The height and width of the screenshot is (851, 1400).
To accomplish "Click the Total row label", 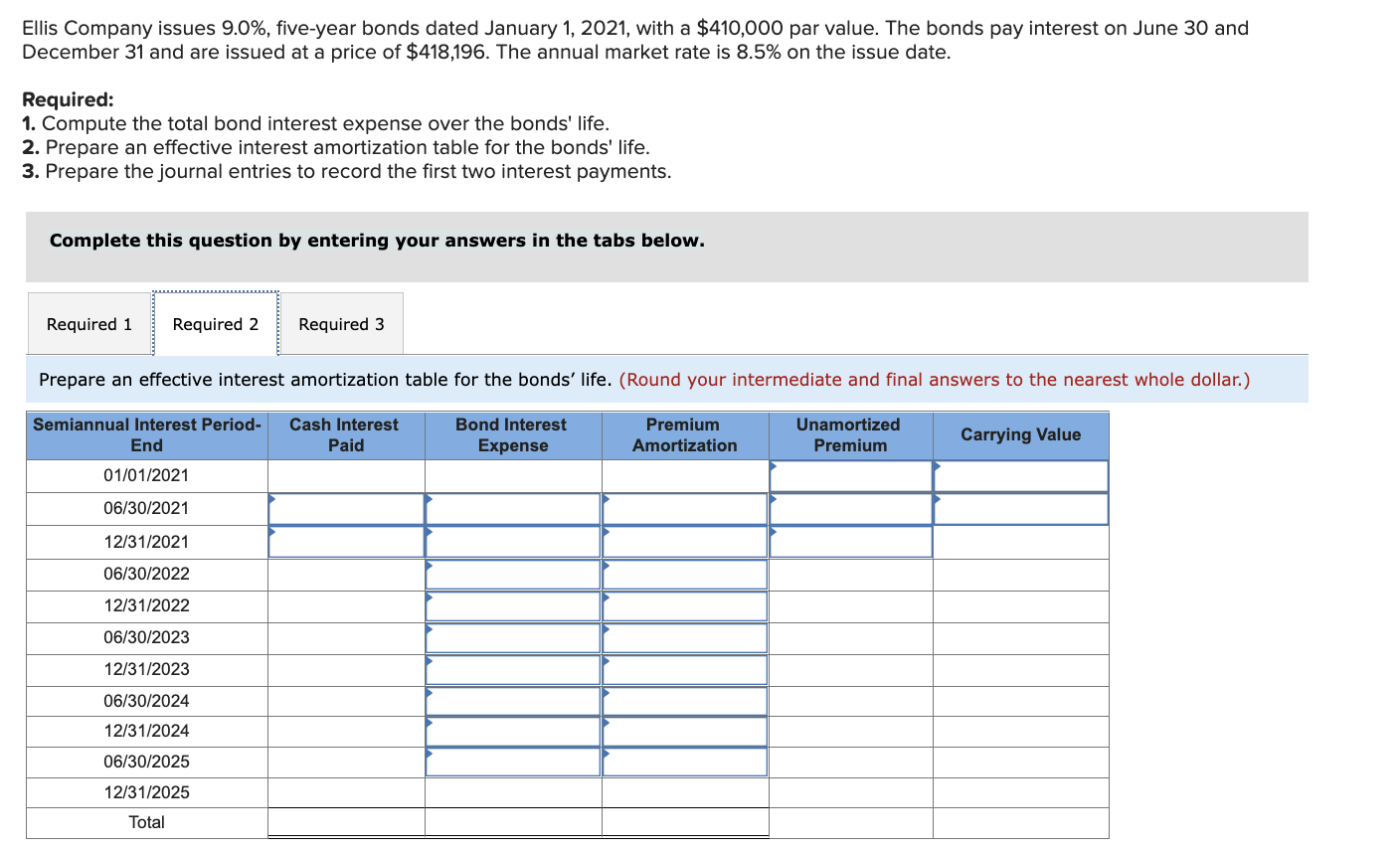I will tap(146, 823).
